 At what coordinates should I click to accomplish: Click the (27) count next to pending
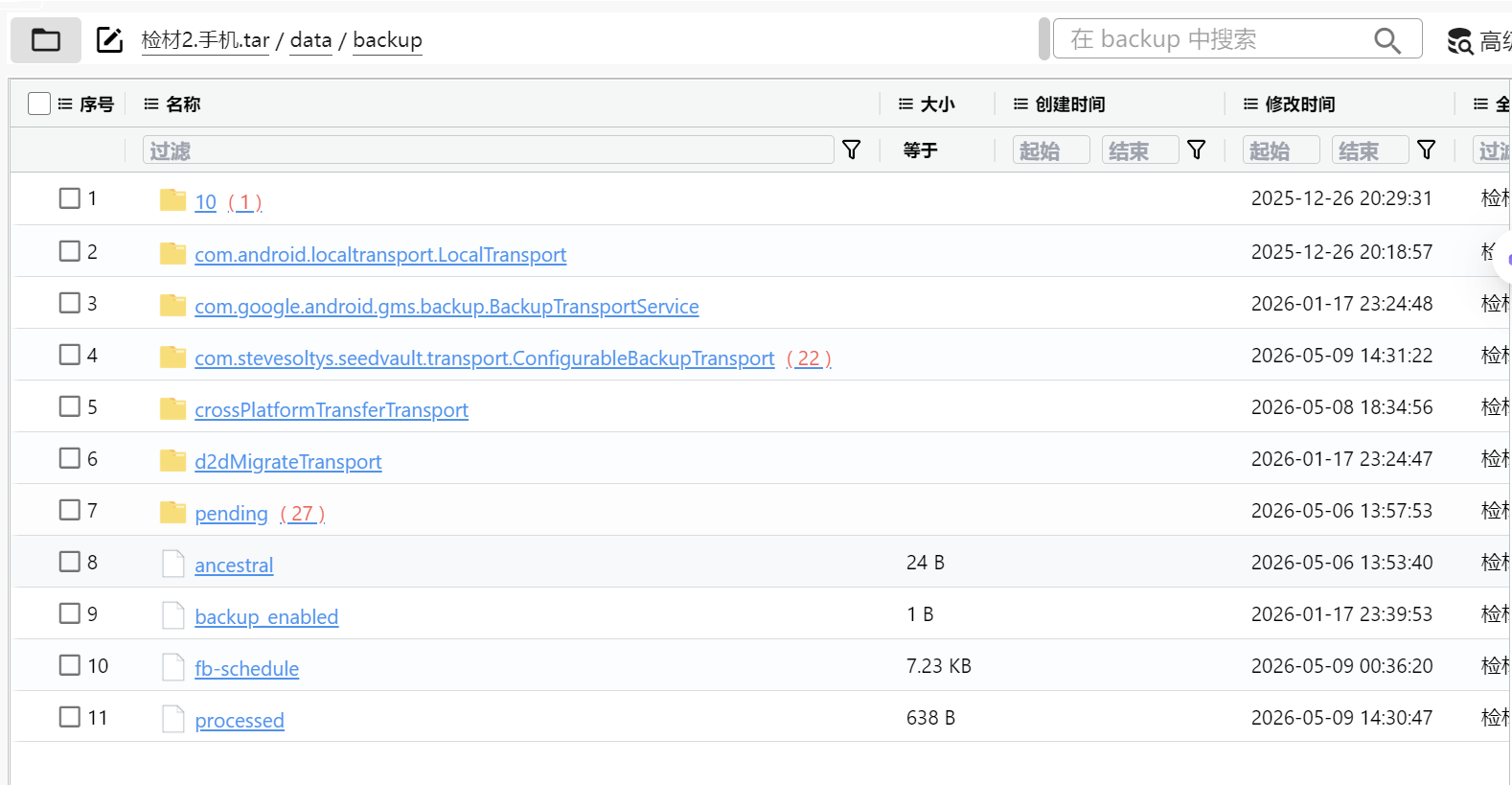(303, 514)
